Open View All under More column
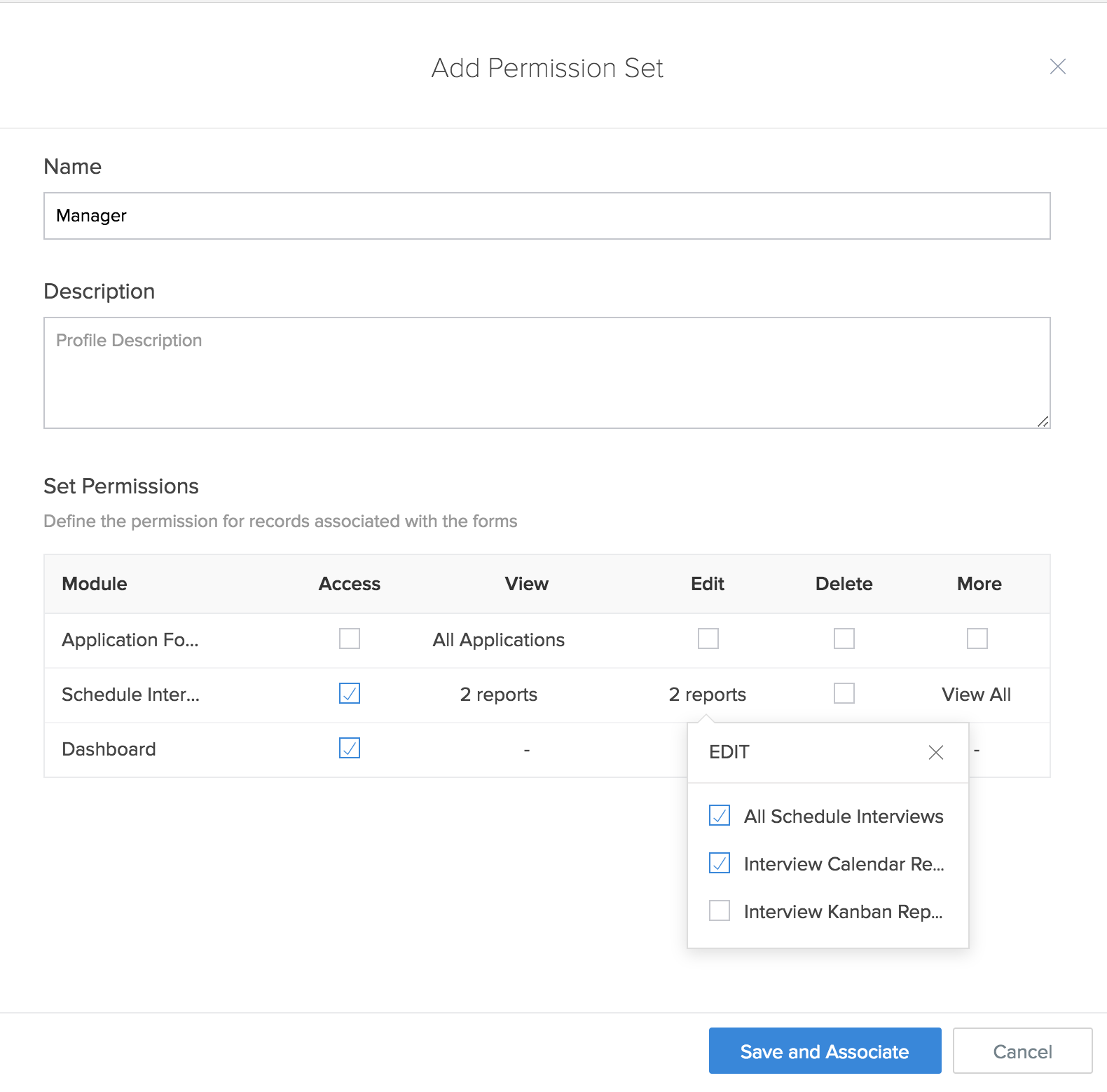The width and height of the screenshot is (1107, 1092). (976, 695)
